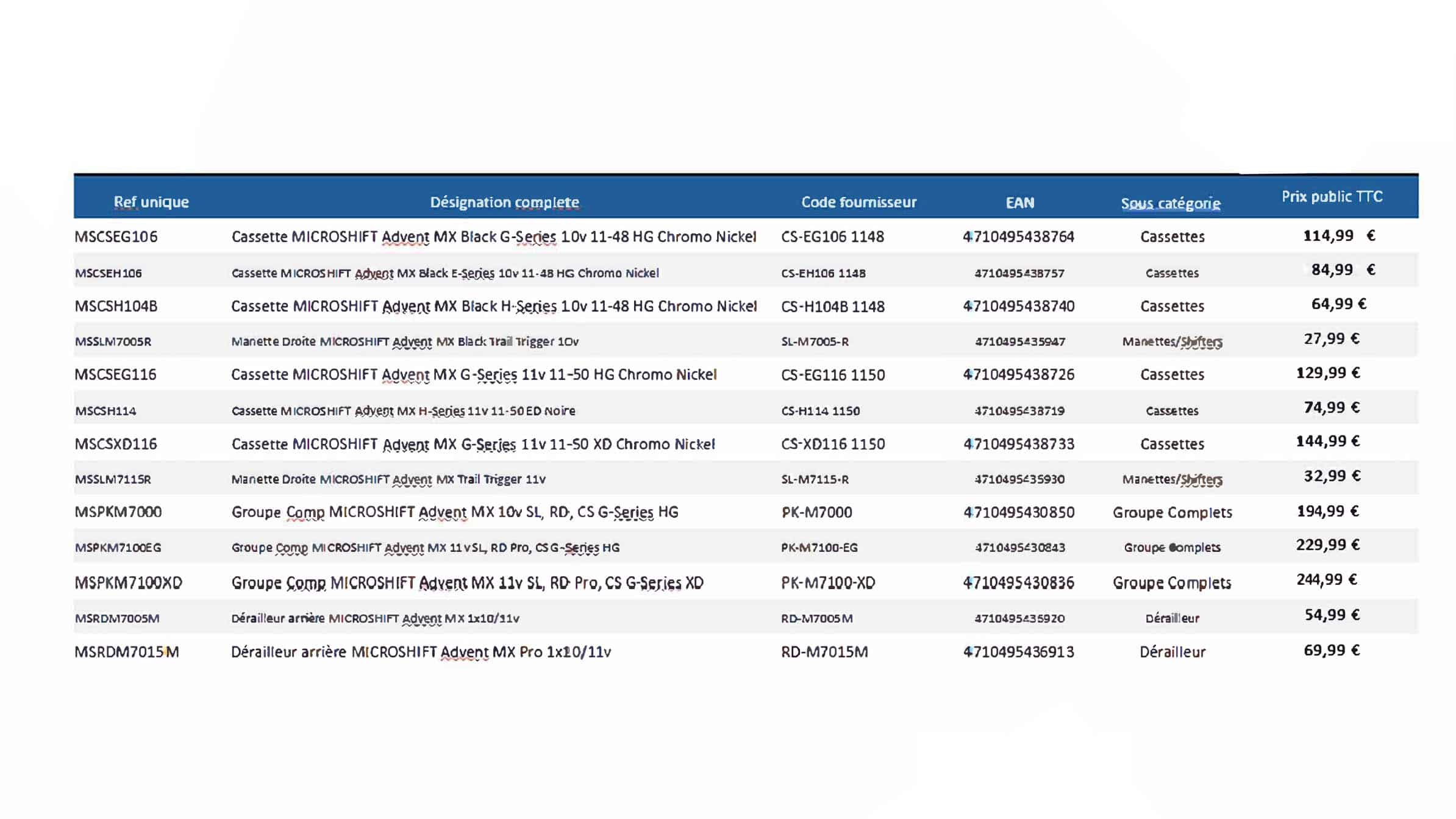This screenshot has width=1456, height=819.
Task: Select EAN 4710495438740 cell
Action: pos(1018,306)
